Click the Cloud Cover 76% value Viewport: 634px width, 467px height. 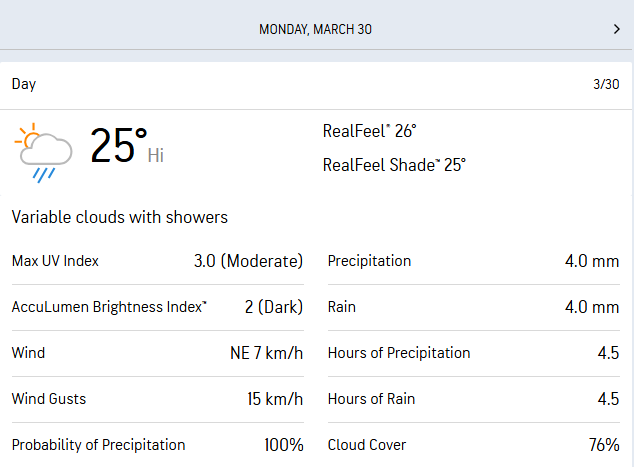click(x=604, y=445)
